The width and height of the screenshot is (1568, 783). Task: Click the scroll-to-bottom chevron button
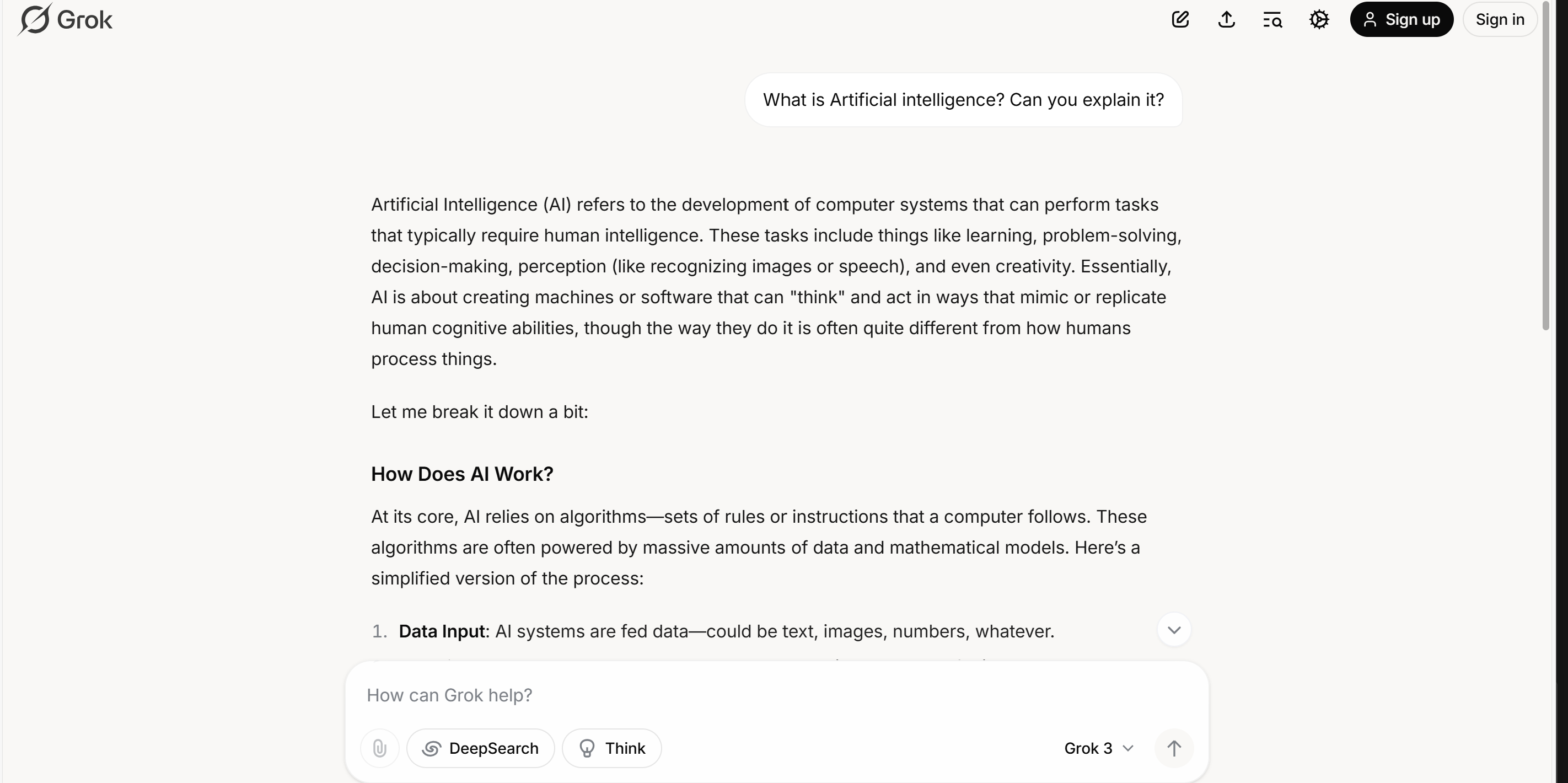pyautogui.click(x=1174, y=630)
